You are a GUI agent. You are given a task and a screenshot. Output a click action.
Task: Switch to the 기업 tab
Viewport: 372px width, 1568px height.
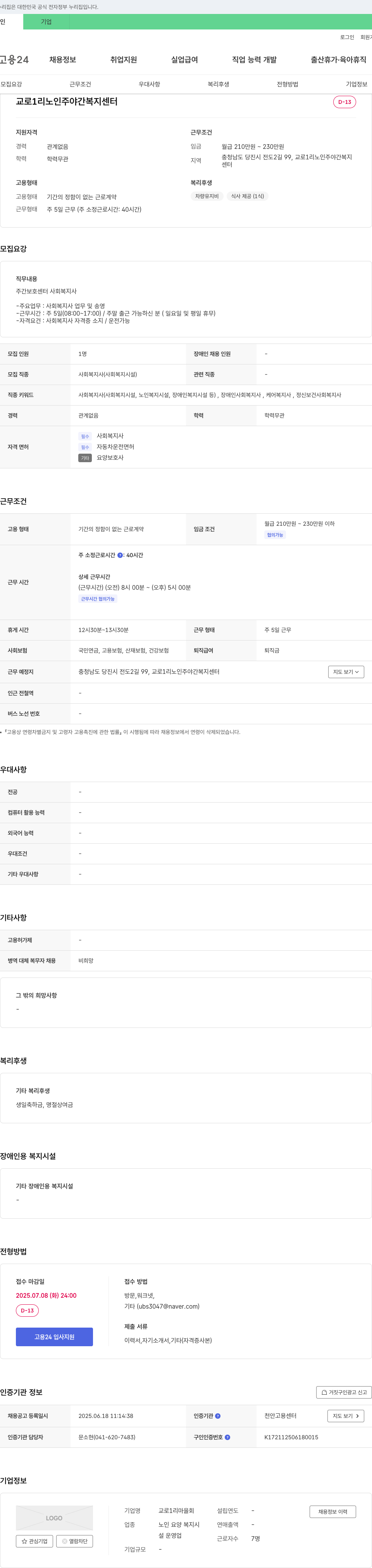point(46,22)
